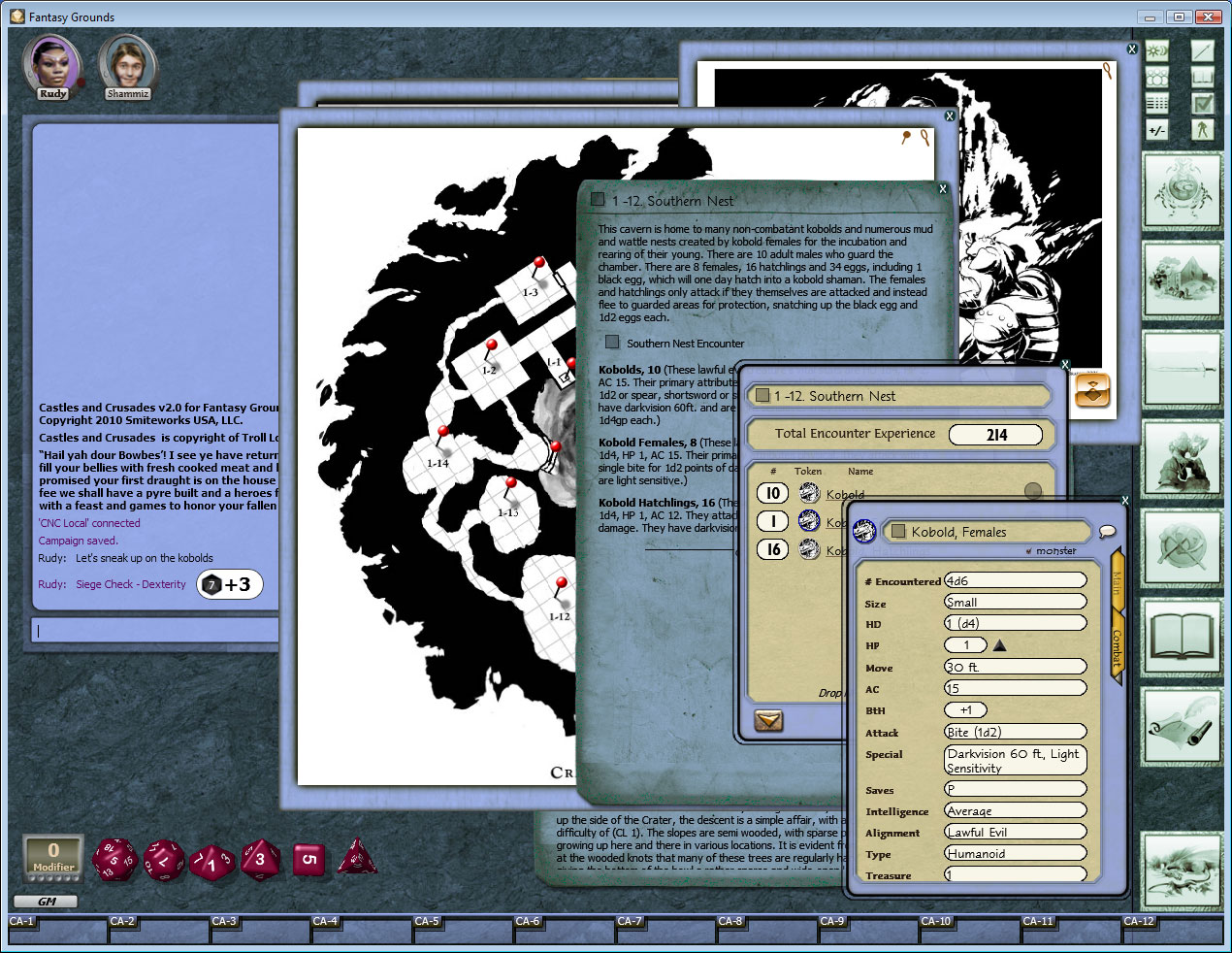
Task: Roll the purple d20 die
Action: click(x=114, y=859)
